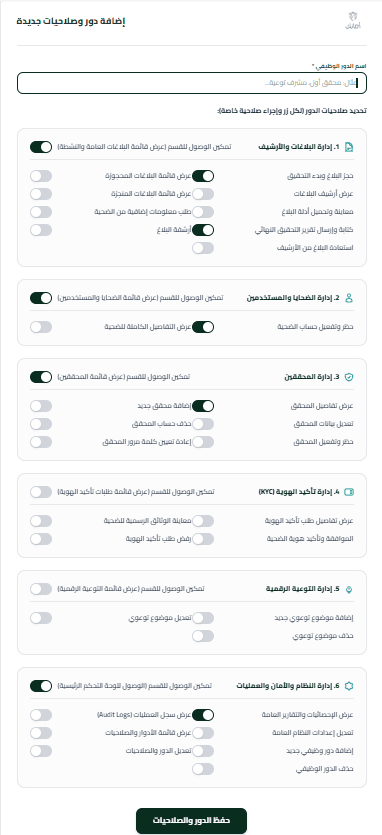This screenshot has width=382, height=835.
Task: Click the حفظ الدور والصلاحيات save button
Action: coord(191,821)
